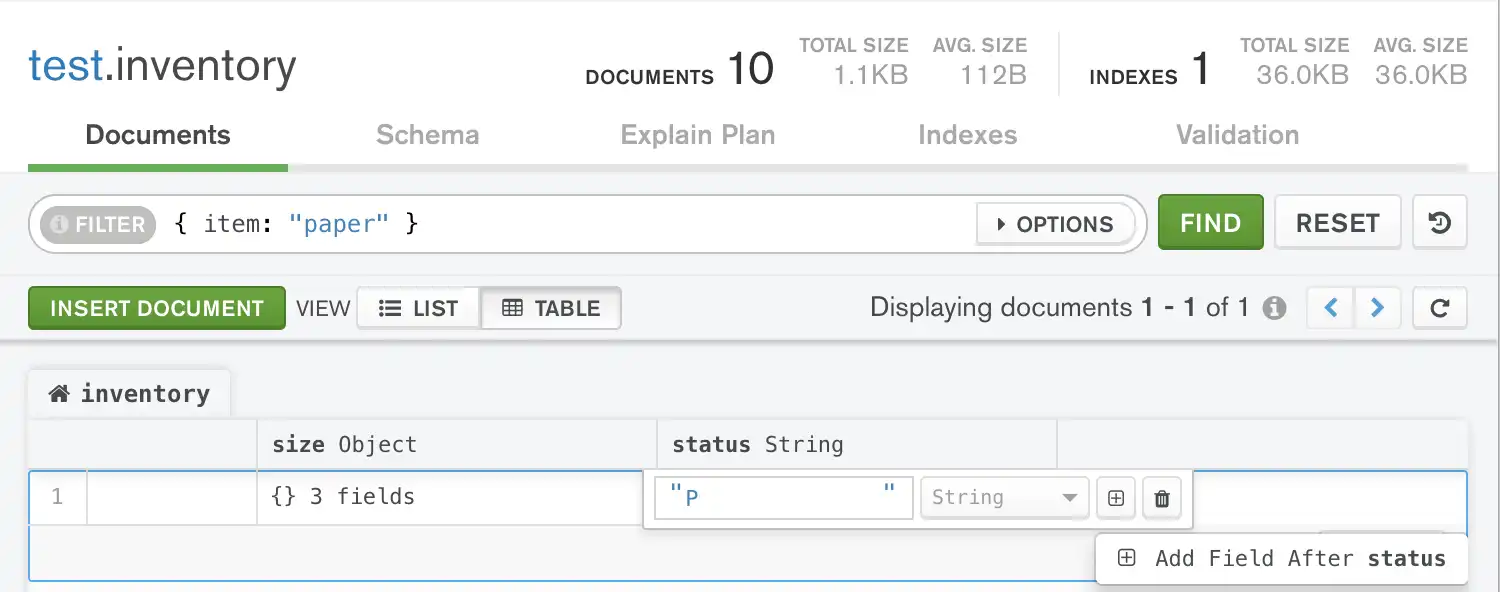Switch to the Schema tab
Image resolution: width=1500 pixels, height=592 pixels.
(x=427, y=134)
